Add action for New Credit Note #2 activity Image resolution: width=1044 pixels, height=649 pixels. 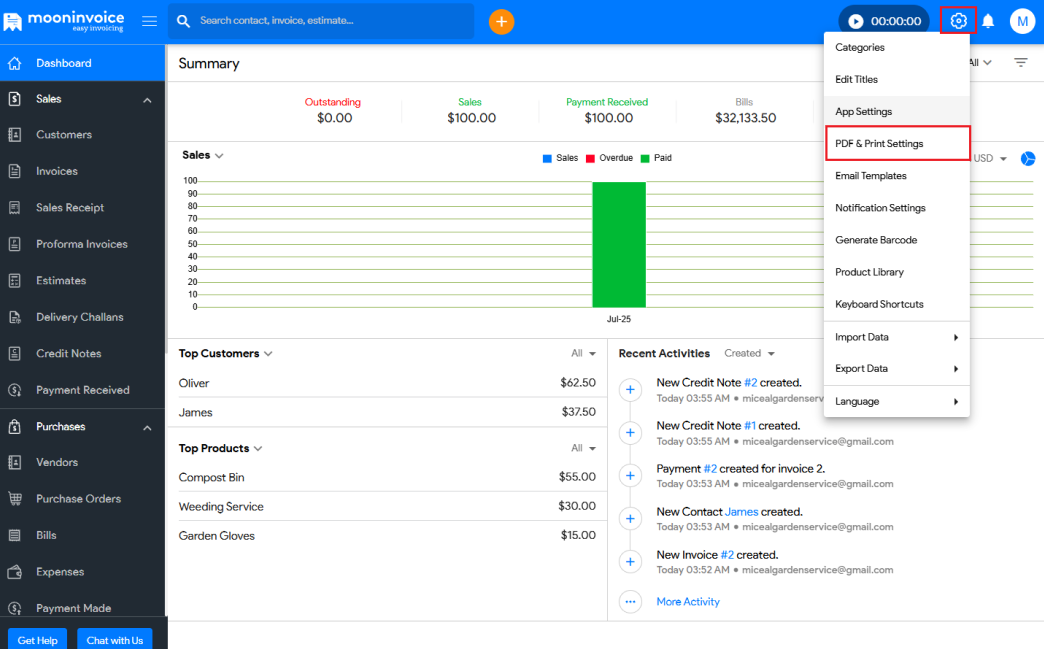(630, 390)
